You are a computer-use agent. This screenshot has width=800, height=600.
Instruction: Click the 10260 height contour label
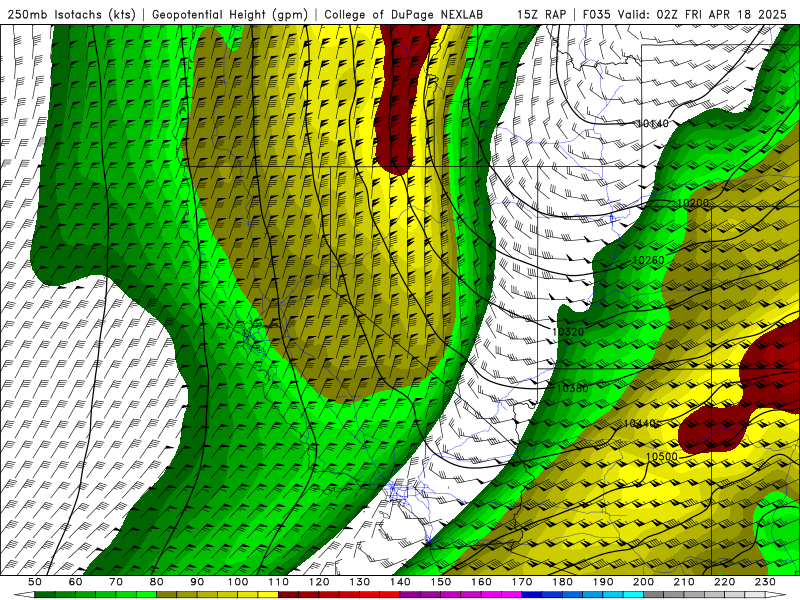[649, 260]
